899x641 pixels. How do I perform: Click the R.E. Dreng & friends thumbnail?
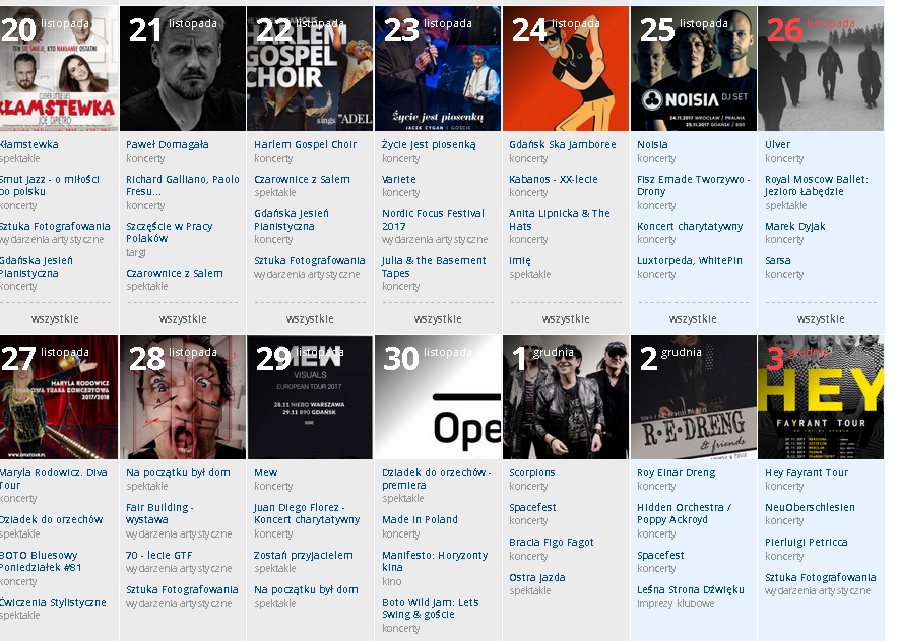point(694,397)
